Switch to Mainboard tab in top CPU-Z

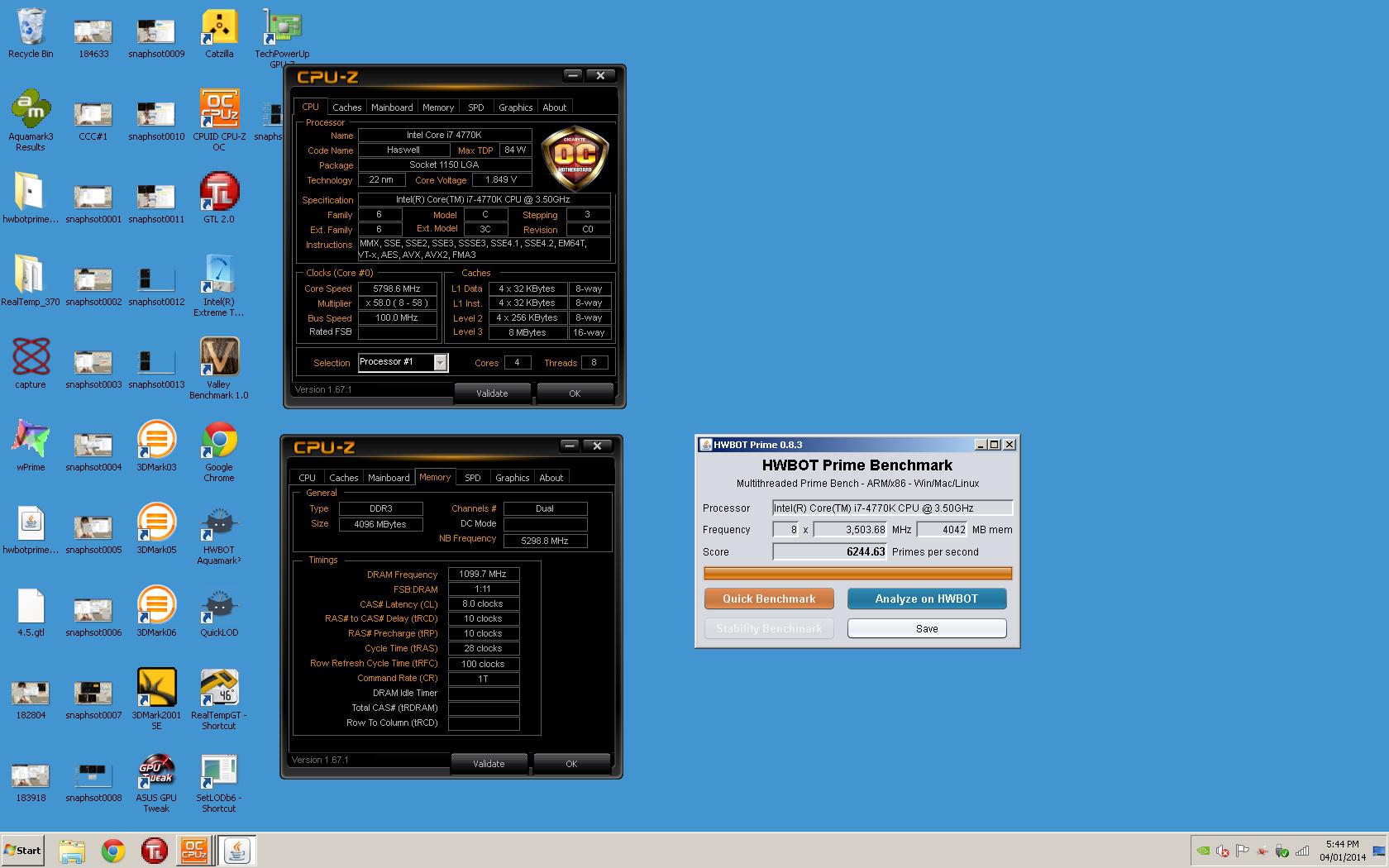pyautogui.click(x=392, y=107)
